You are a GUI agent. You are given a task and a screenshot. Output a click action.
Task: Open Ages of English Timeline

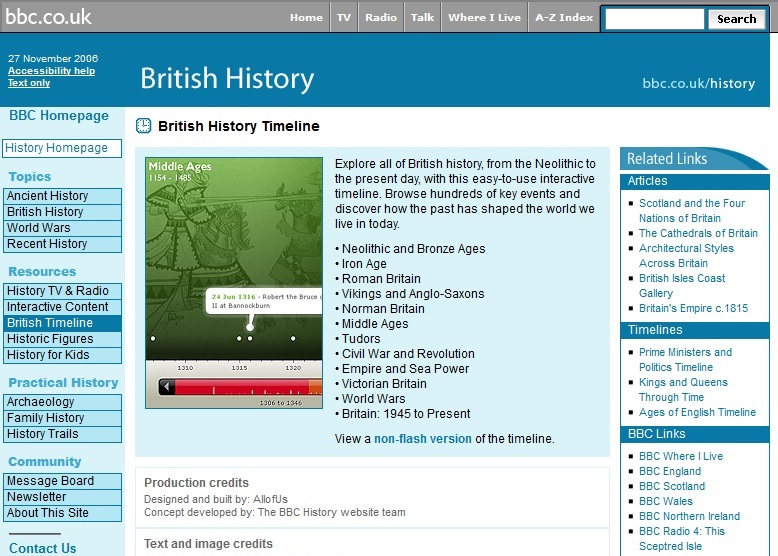[697, 412]
